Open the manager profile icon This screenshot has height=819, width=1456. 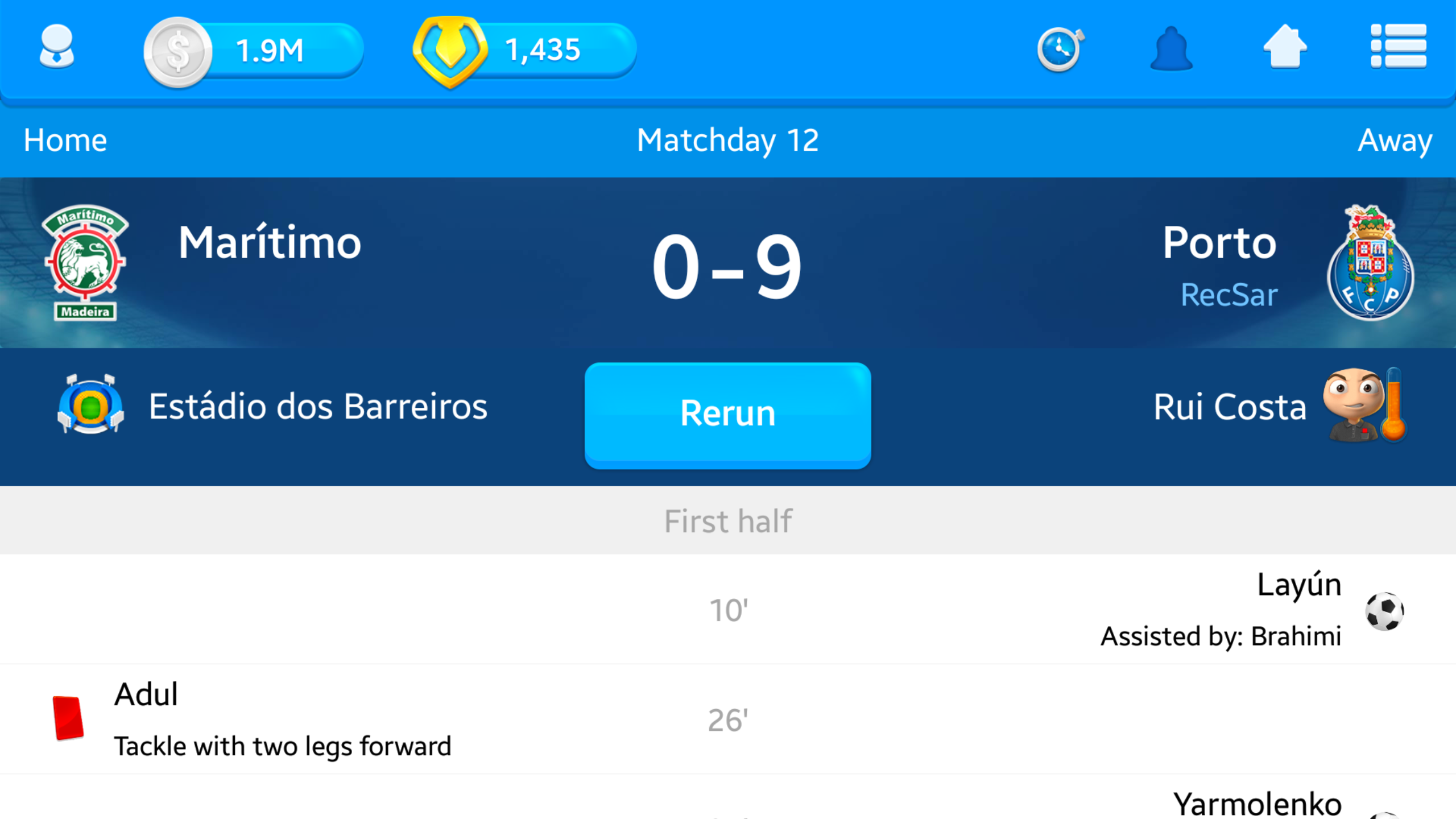click(57, 48)
